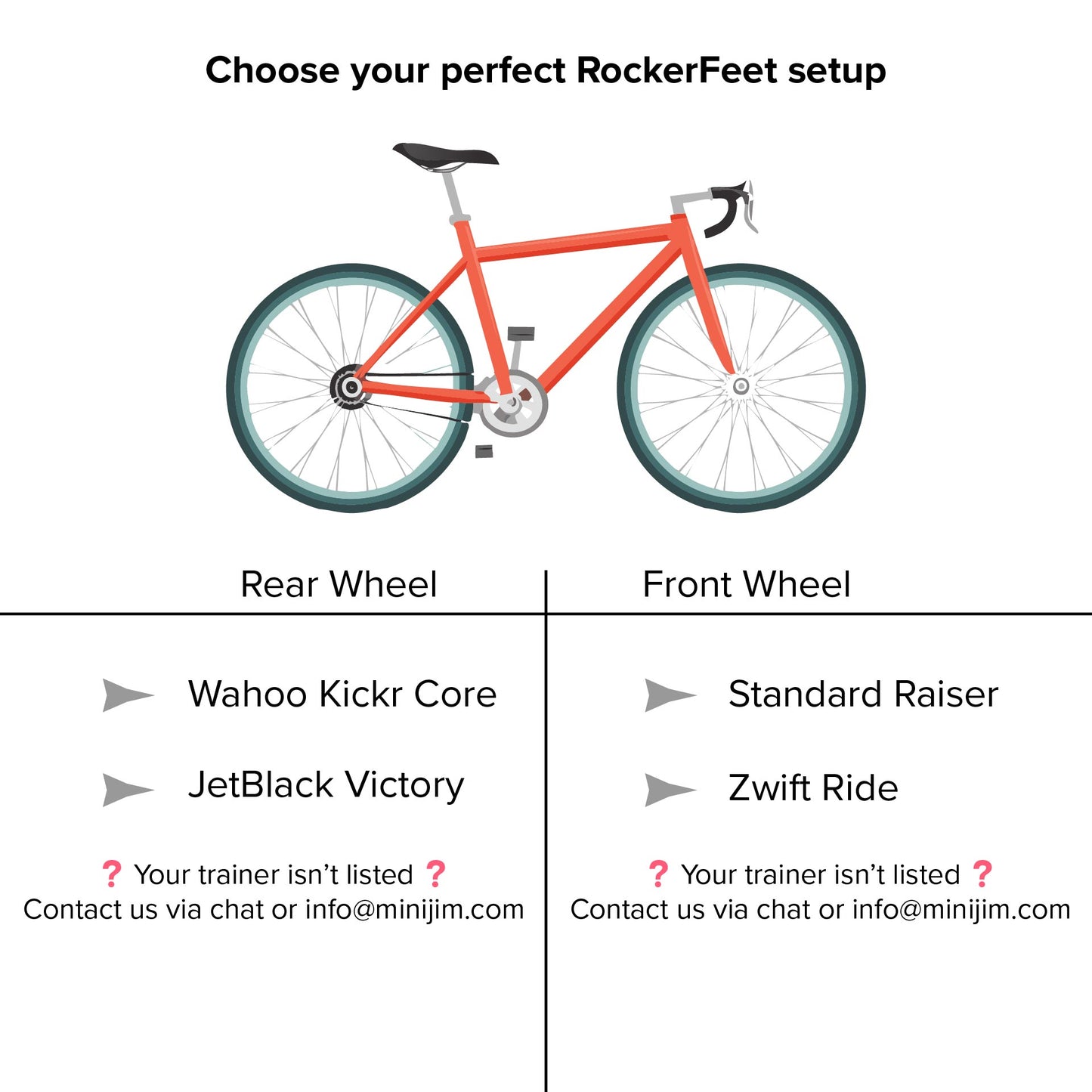Click the arrow icon beside Wahoo Kickr Core
The width and height of the screenshot is (1092, 1092).
coord(128,695)
